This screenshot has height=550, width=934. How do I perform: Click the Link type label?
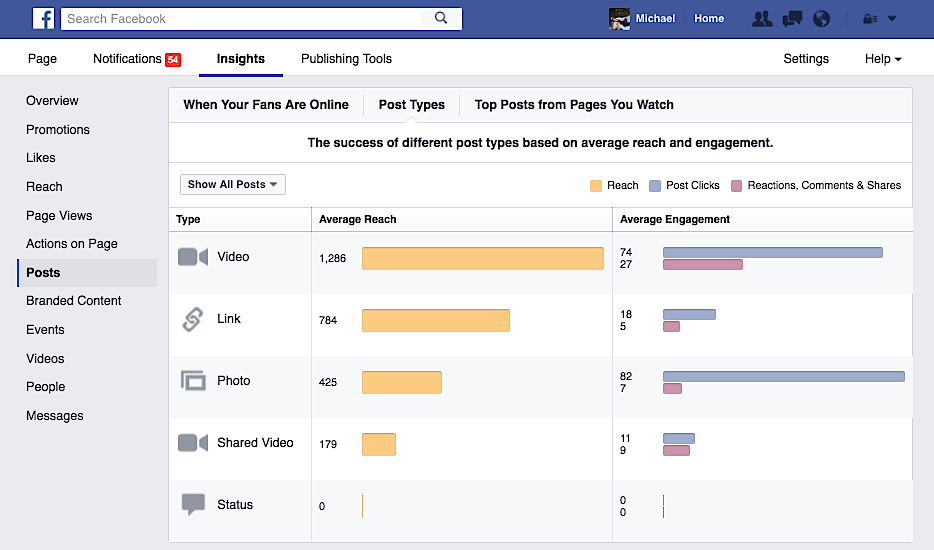pyautogui.click(x=229, y=319)
